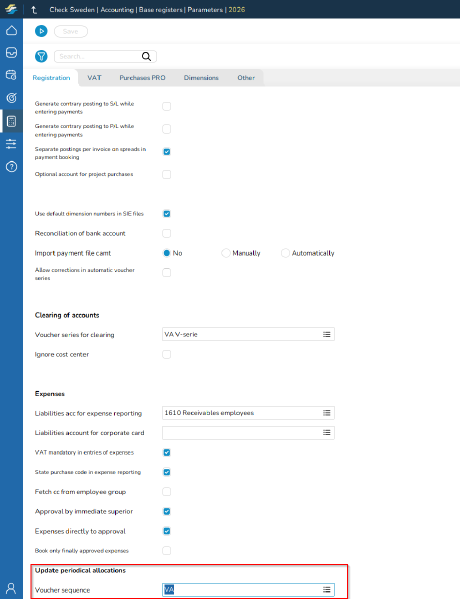Switch to the Registration tab
Viewport: 460px width, 599px height.
click(51, 78)
